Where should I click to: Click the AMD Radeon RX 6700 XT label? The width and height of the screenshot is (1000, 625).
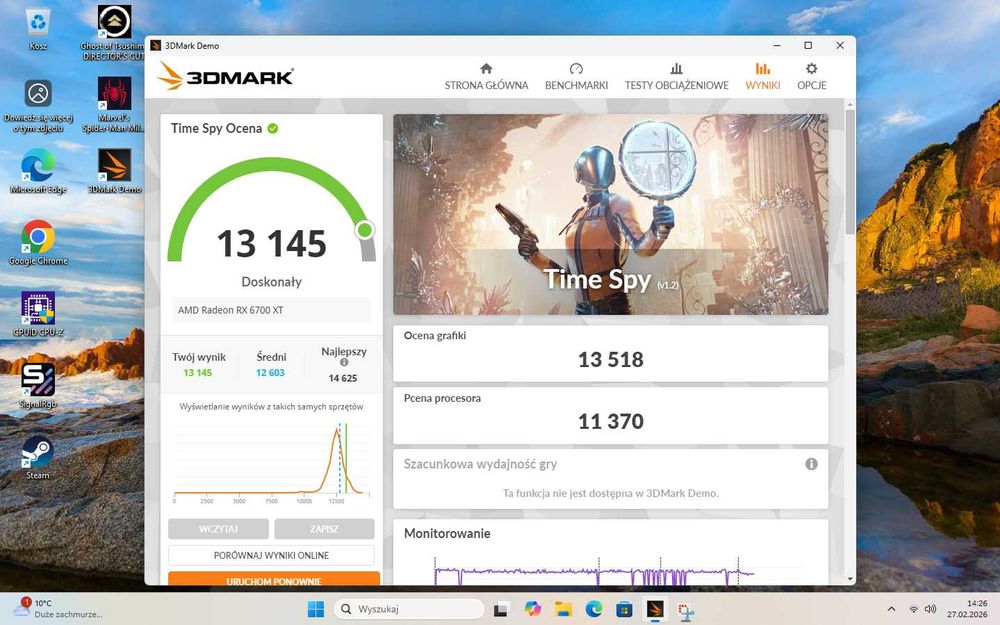point(231,310)
